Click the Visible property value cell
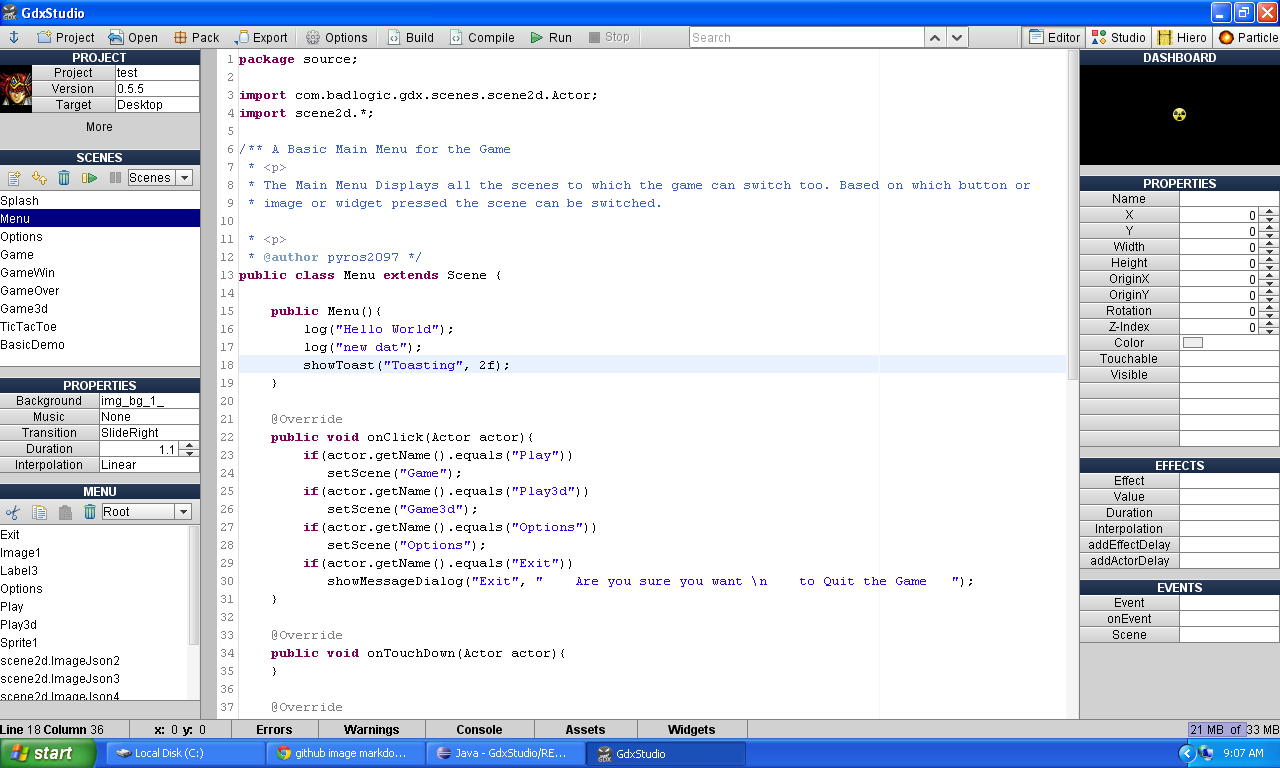This screenshot has height=768, width=1280. point(1229,375)
